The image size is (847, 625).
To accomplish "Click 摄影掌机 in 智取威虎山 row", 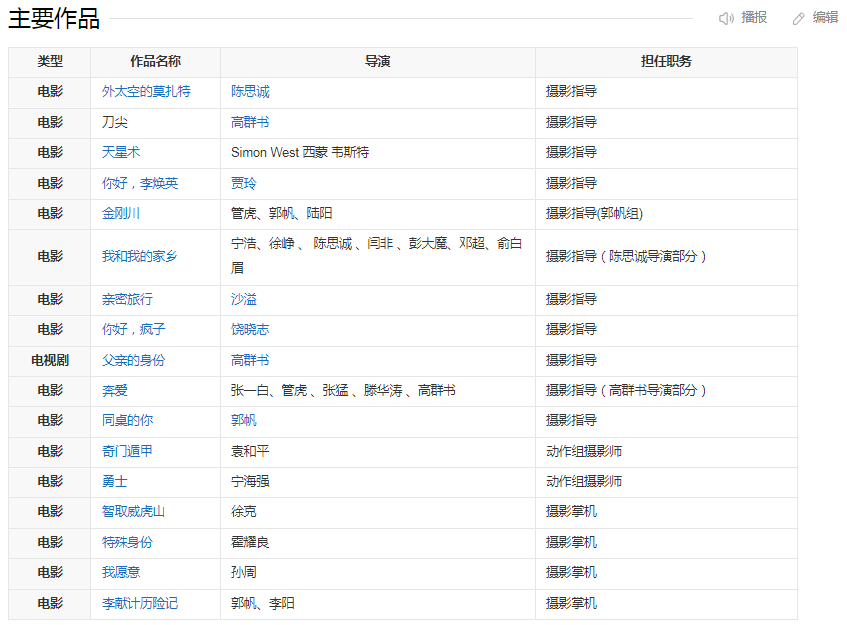I will tap(571, 511).
